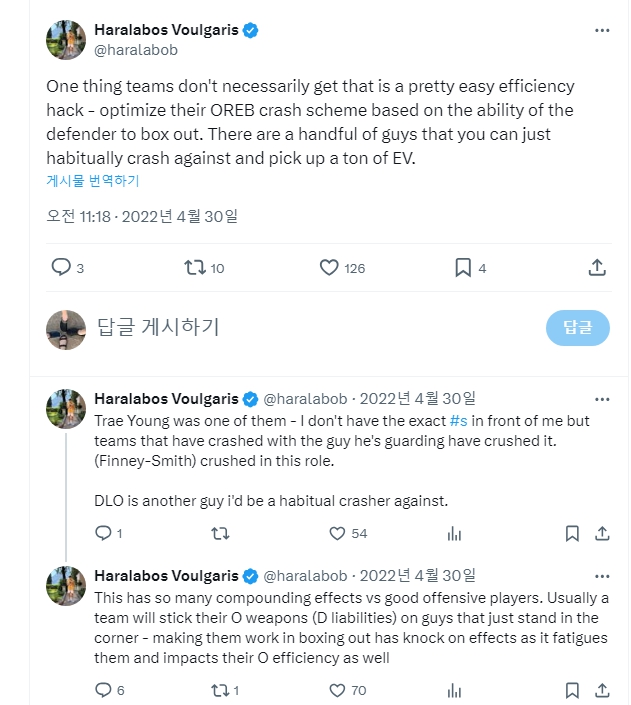View analytics for the Trae Young reply
The width and height of the screenshot is (631, 705).
455,533
